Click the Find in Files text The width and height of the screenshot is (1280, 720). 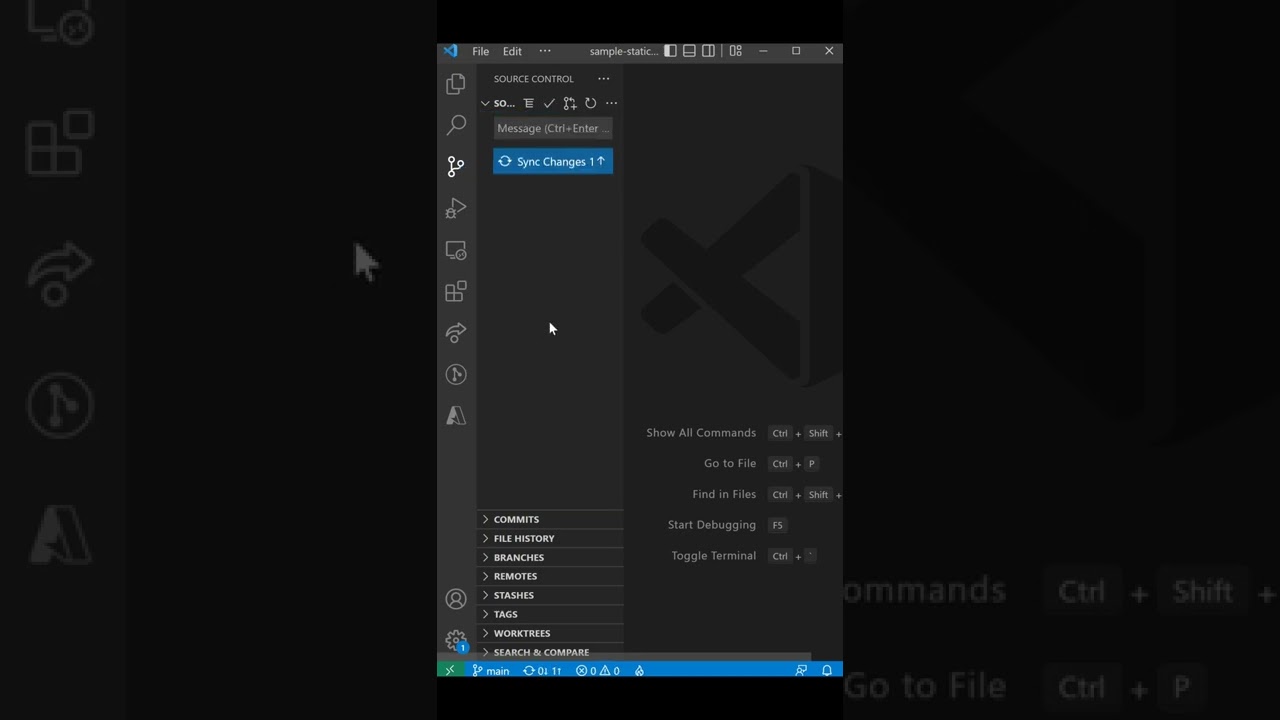(x=724, y=494)
